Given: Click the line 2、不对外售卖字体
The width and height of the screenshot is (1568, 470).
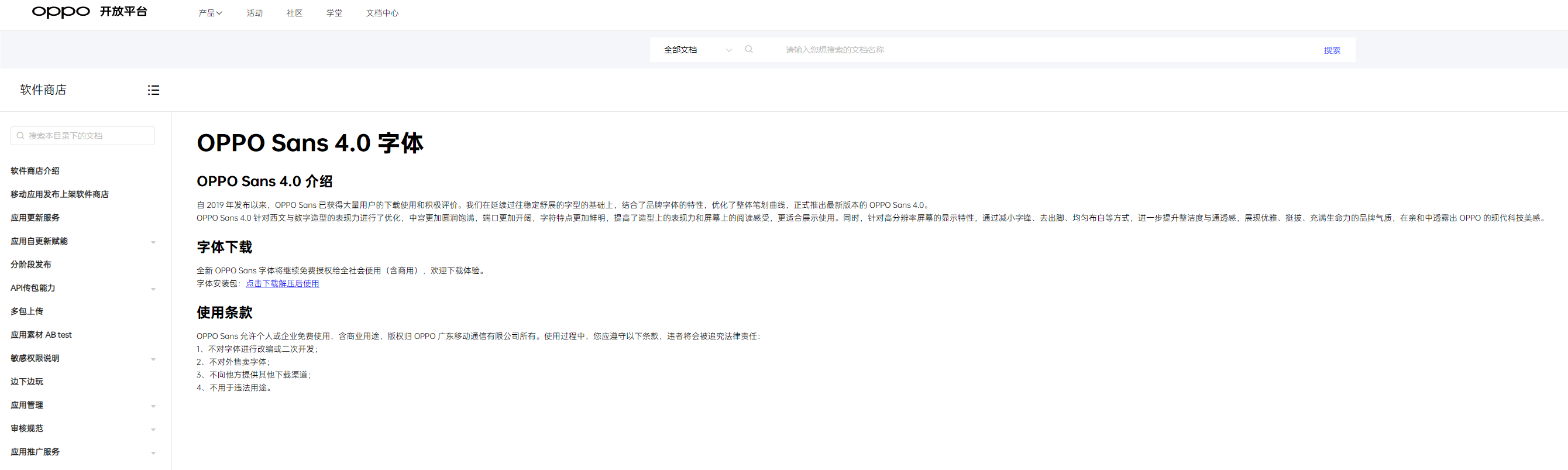Looking at the screenshot, I should (232, 362).
